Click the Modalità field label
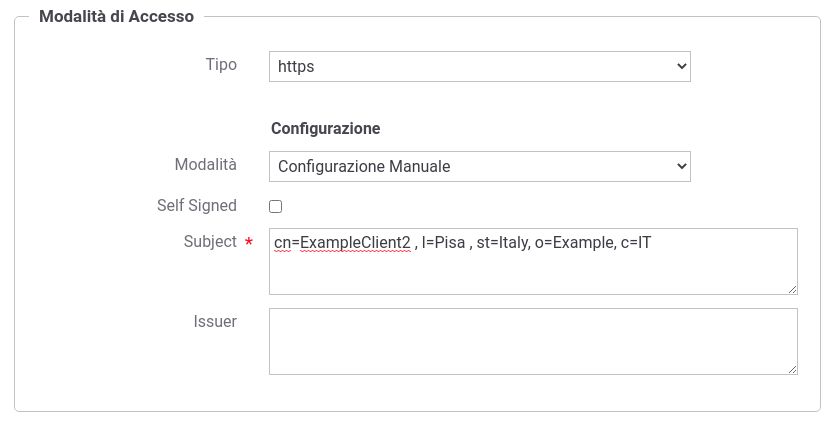Screen dimensions: 833x424 206,164
